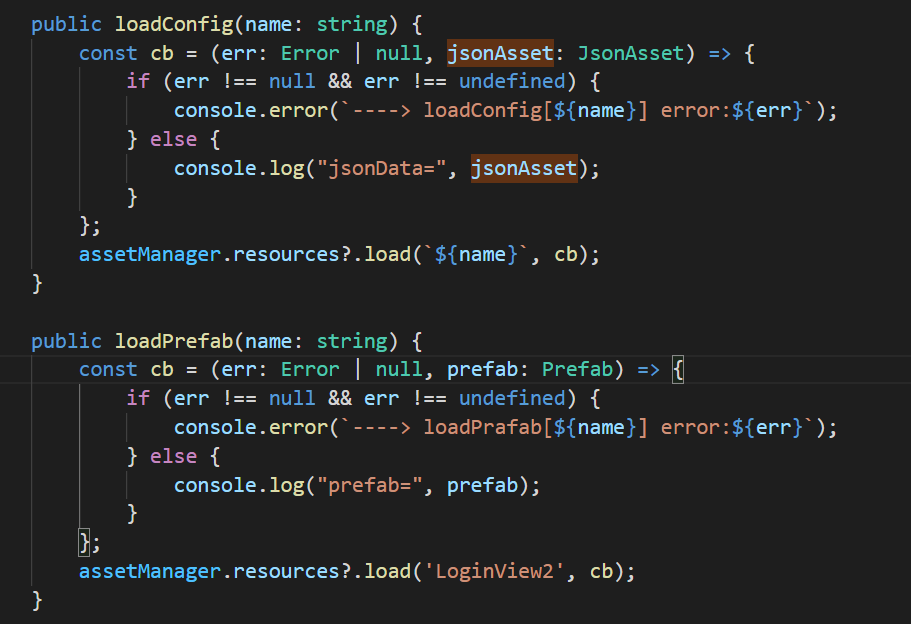
Task: Click undefined keyword in loadPrefab's if condition
Action: coord(512,399)
